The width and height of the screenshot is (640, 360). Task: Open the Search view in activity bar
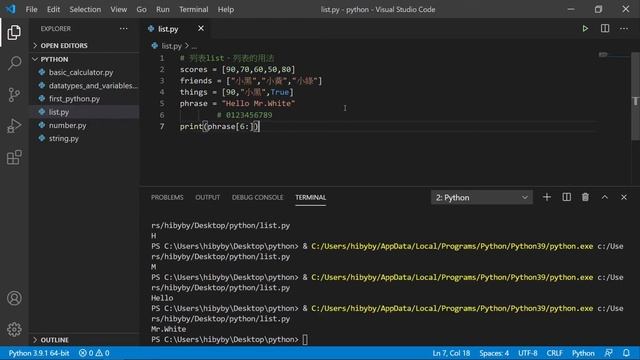click(x=14, y=63)
